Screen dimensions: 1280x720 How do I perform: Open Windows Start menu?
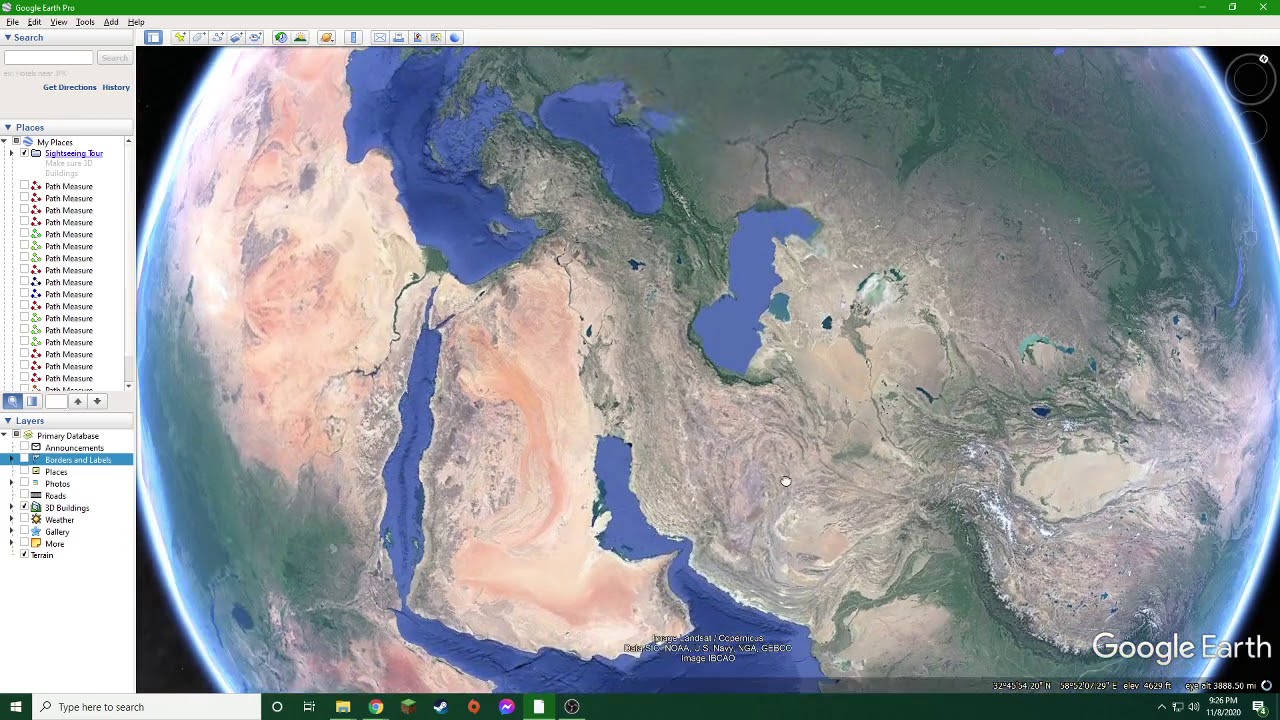tap(15, 707)
